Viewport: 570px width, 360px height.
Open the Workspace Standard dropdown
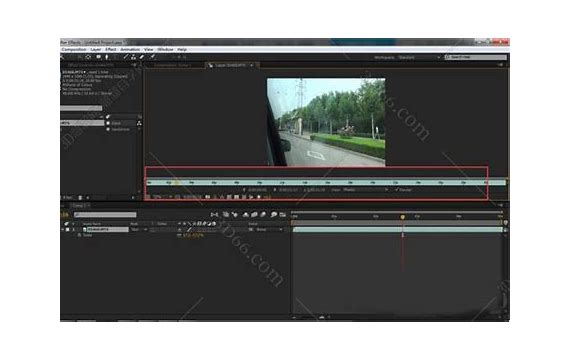click(x=419, y=57)
